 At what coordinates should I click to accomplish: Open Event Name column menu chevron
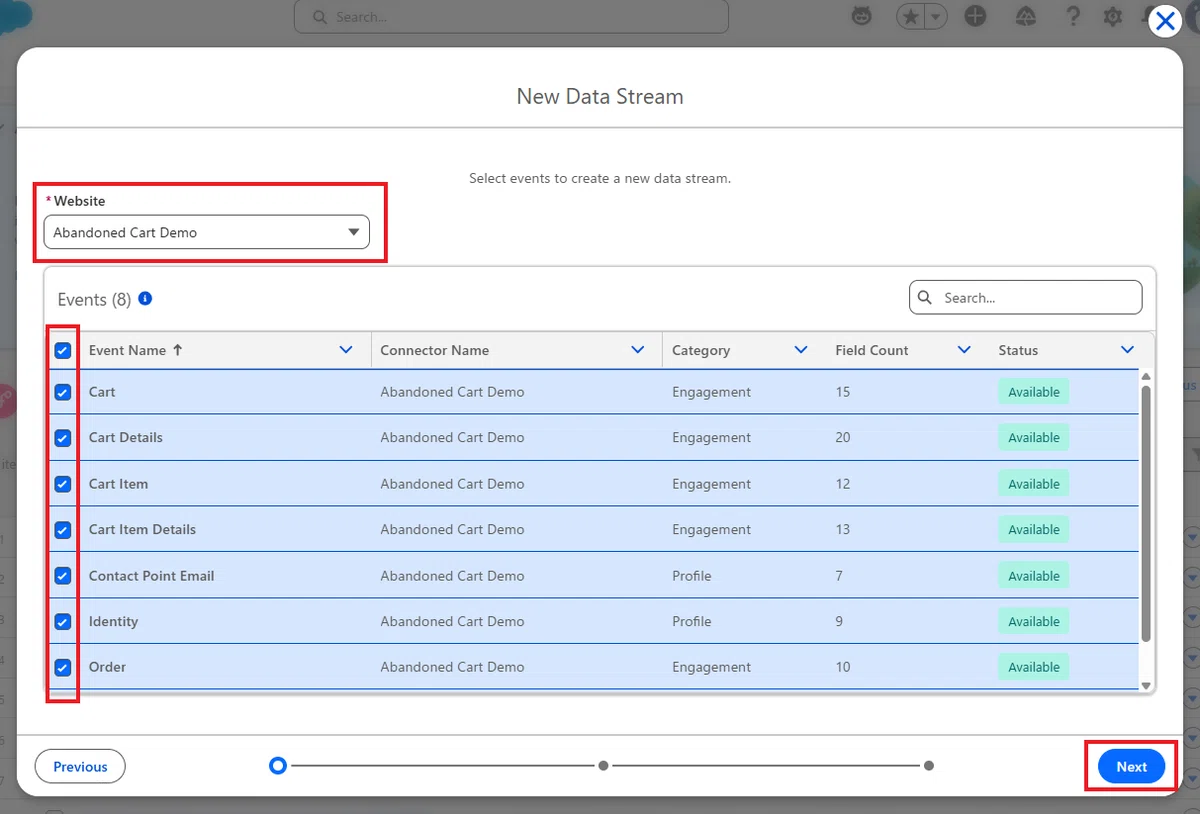click(x=346, y=350)
